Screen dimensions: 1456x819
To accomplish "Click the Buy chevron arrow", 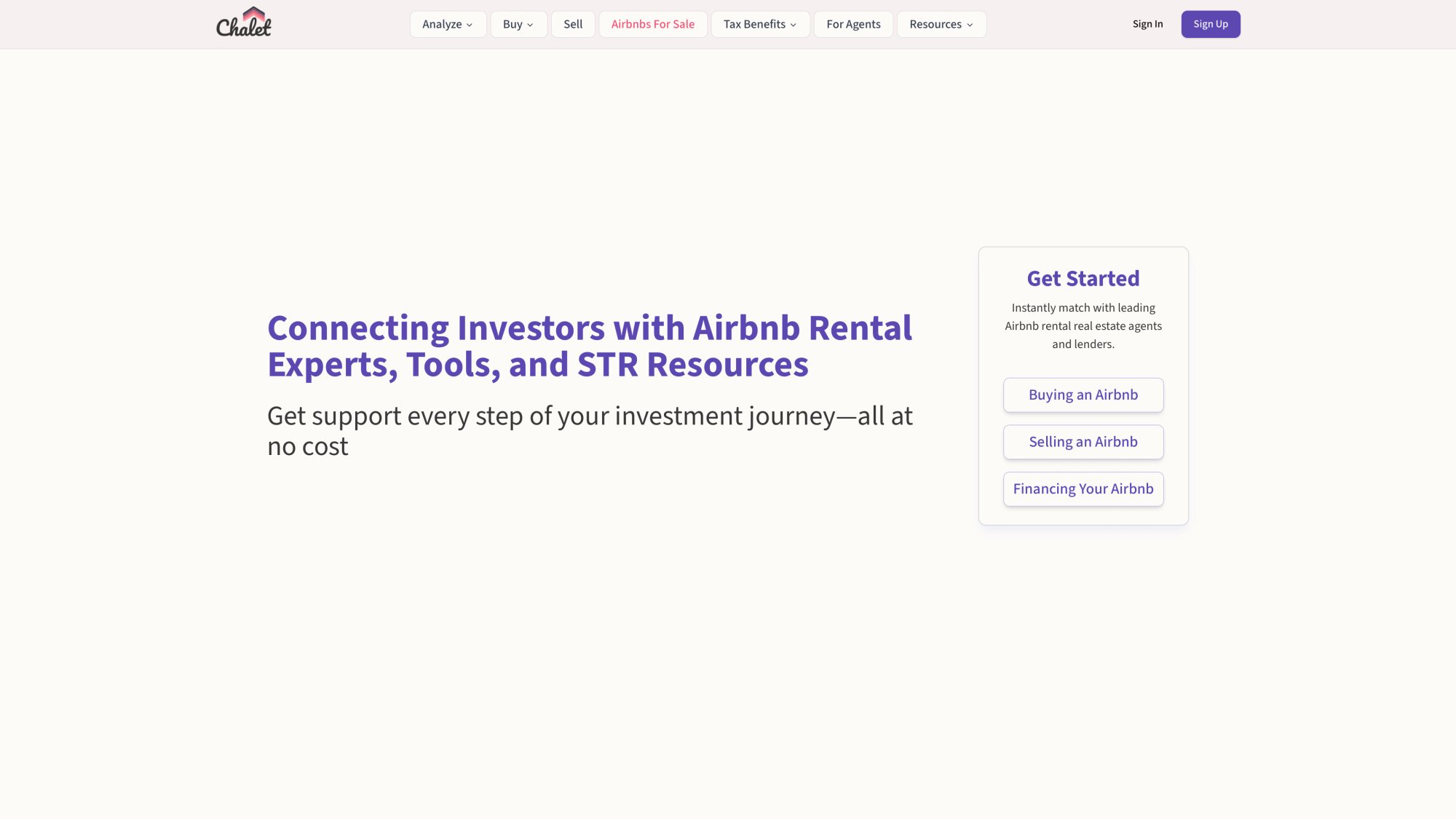I will coord(532,25).
